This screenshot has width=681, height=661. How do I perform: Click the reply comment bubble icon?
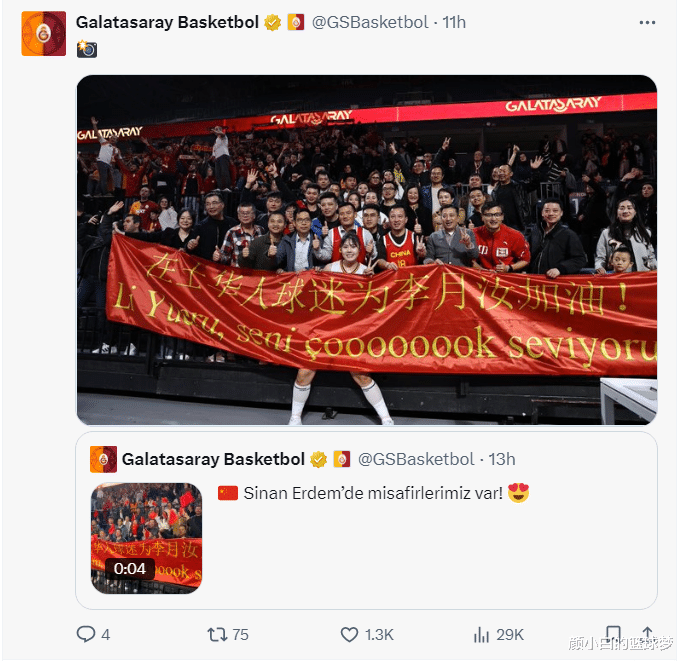(x=86, y=634)
